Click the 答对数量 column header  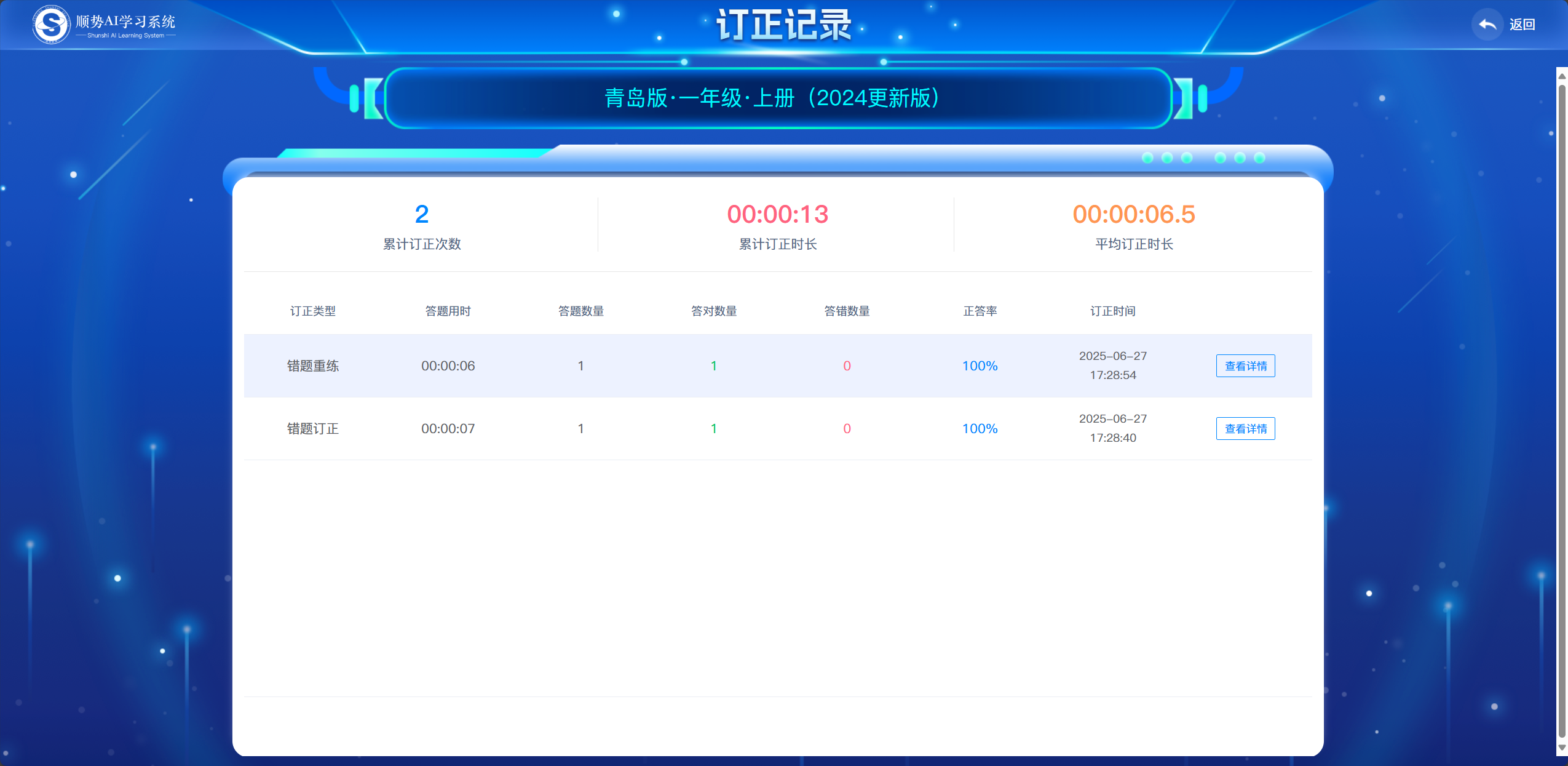click(x=714, y=311)
